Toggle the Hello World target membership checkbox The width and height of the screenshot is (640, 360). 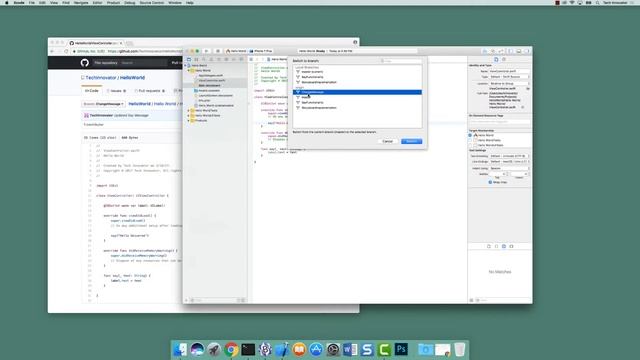(x=470, y=135)
